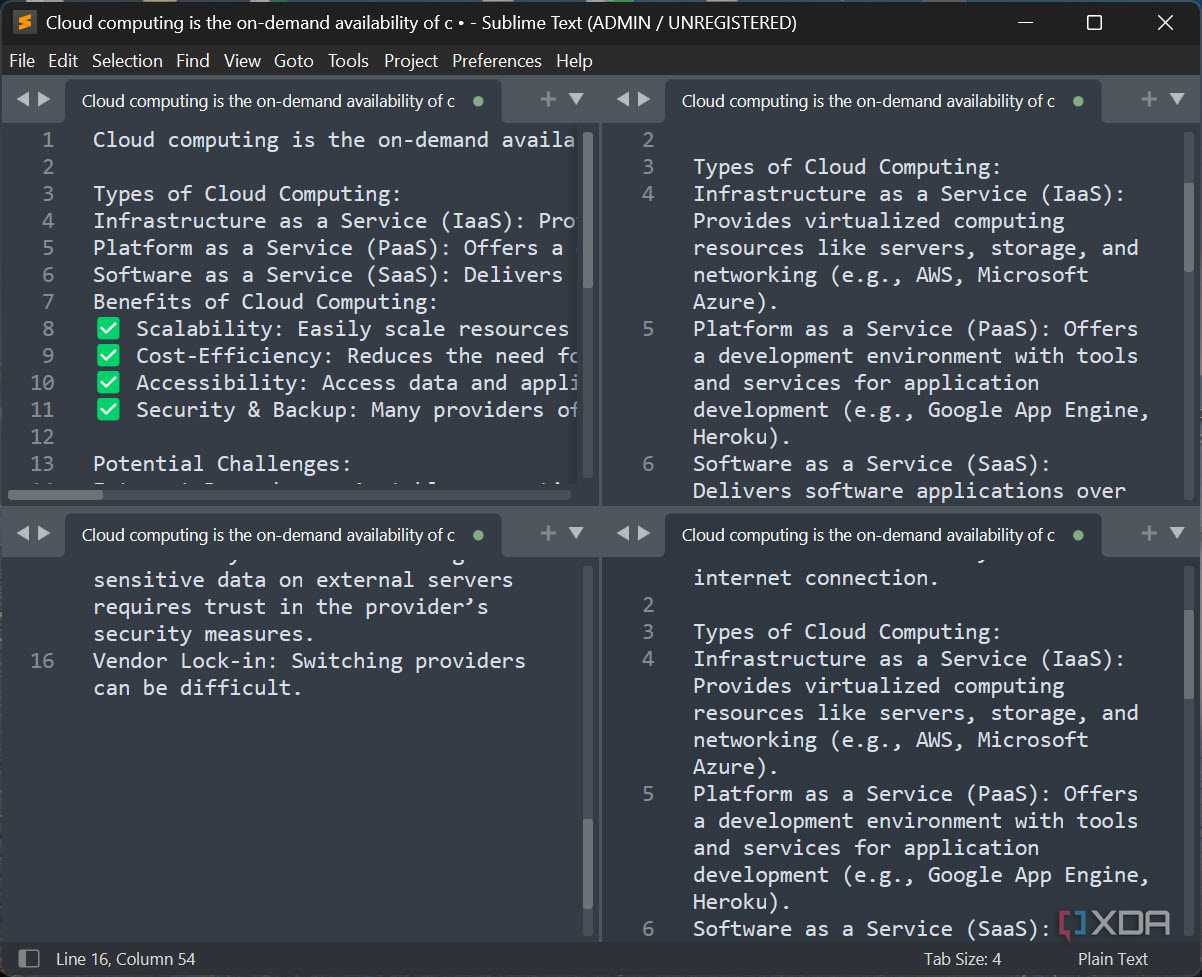The width and height of the screenshot is (1202, 977).
Task: Click Tab Size: 4 in status bar
Action: [962, 959]
